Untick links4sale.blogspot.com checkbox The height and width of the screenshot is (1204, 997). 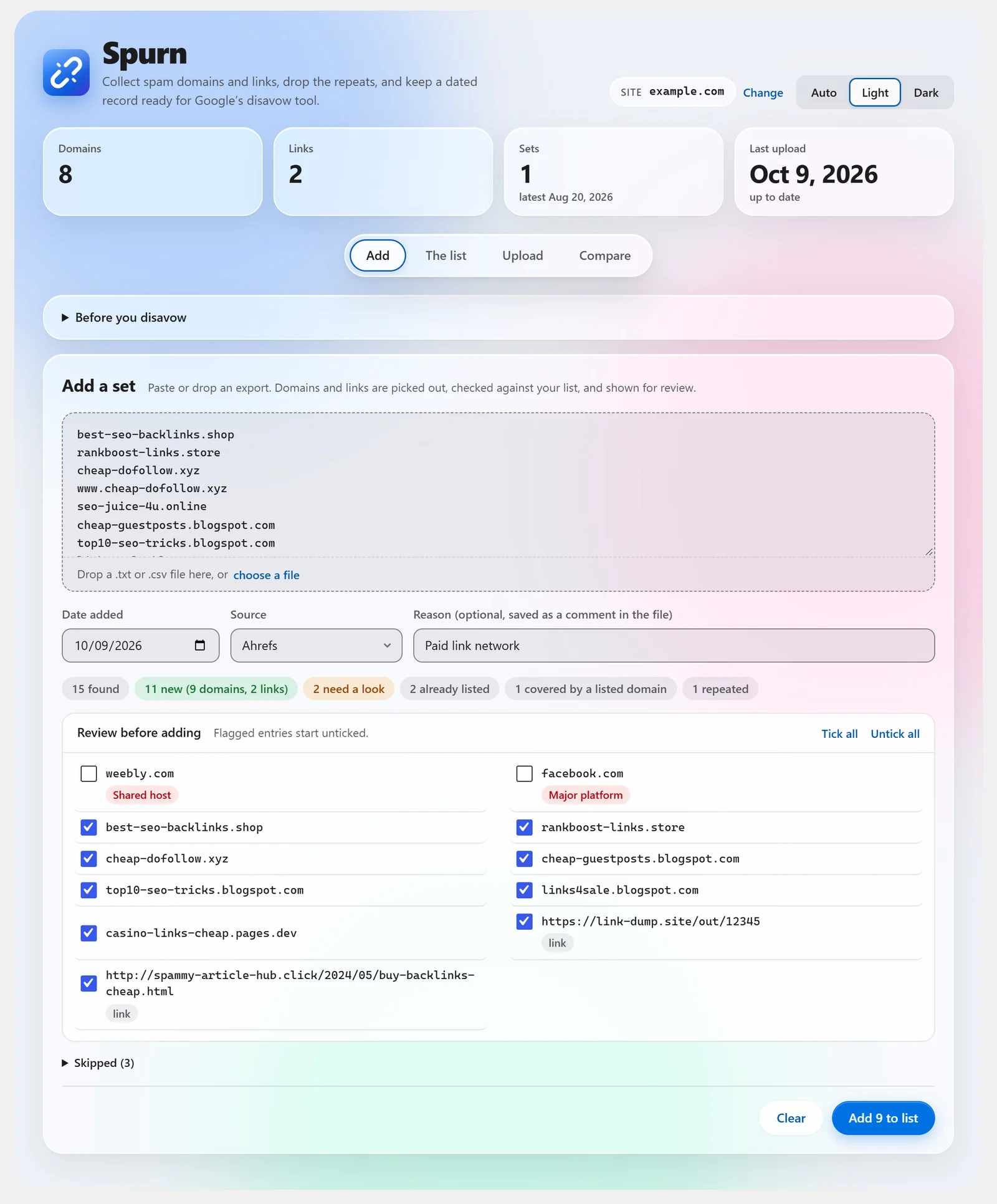pos(525,890)
